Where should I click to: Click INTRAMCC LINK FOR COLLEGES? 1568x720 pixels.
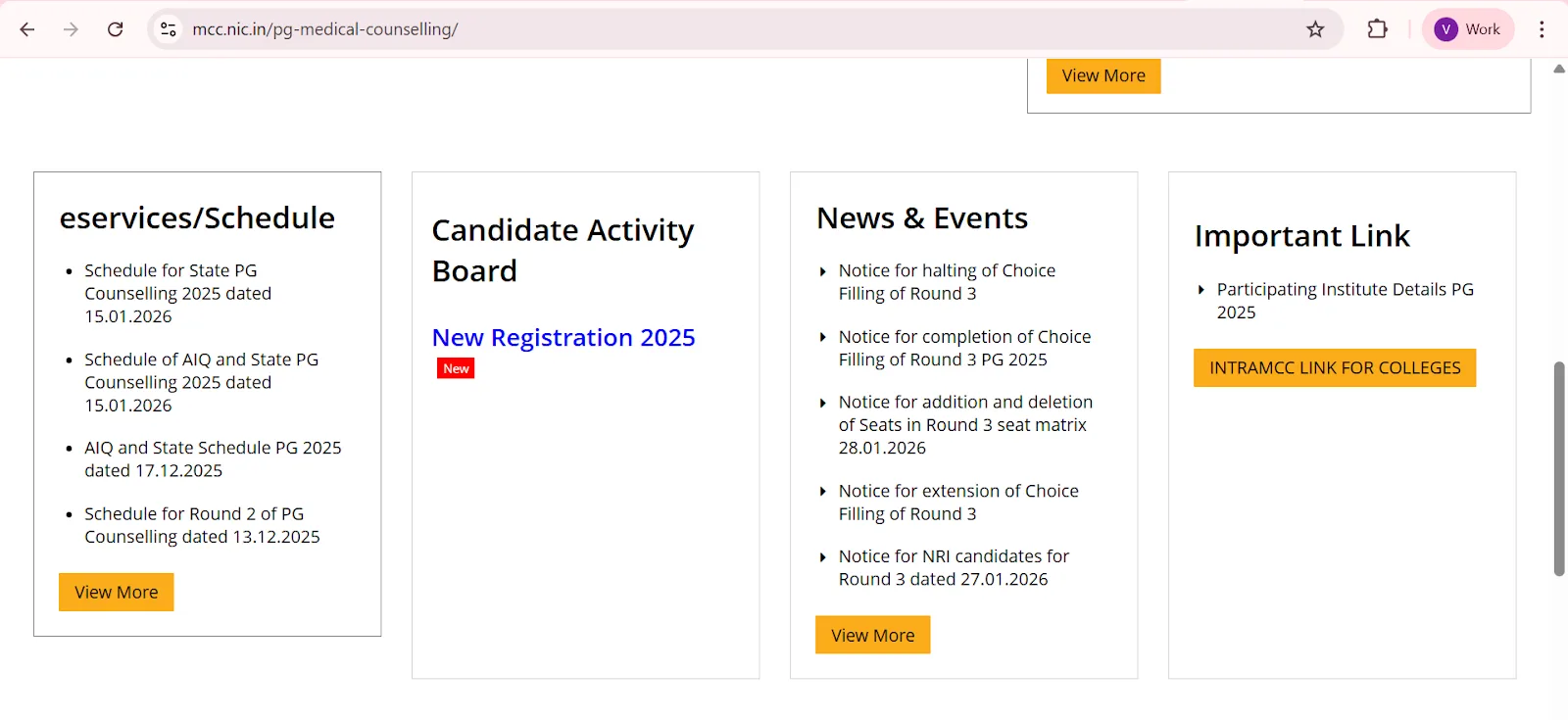[x=1335, y=367]
